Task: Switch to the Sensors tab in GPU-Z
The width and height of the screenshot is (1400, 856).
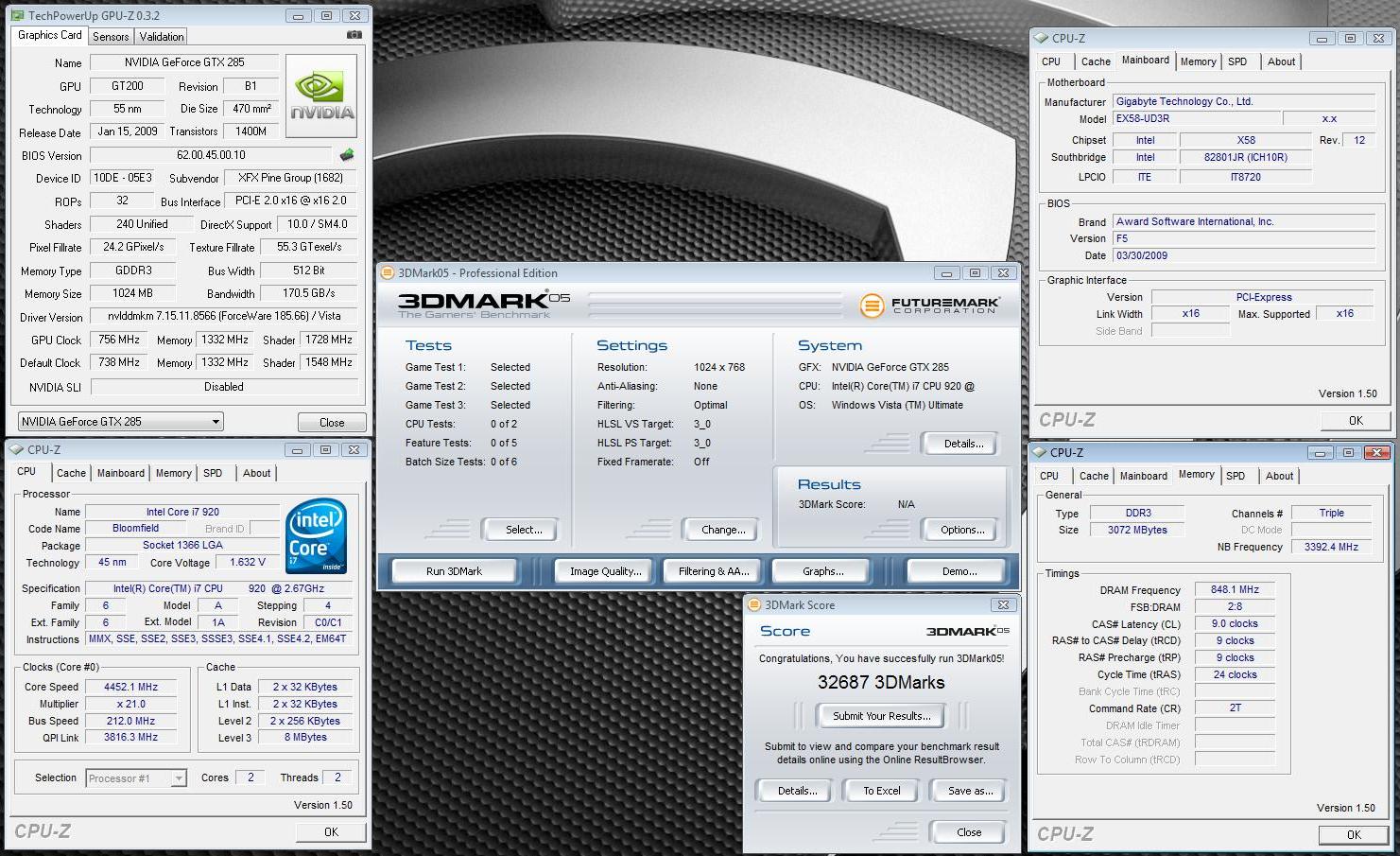Action: coord(111,37)
